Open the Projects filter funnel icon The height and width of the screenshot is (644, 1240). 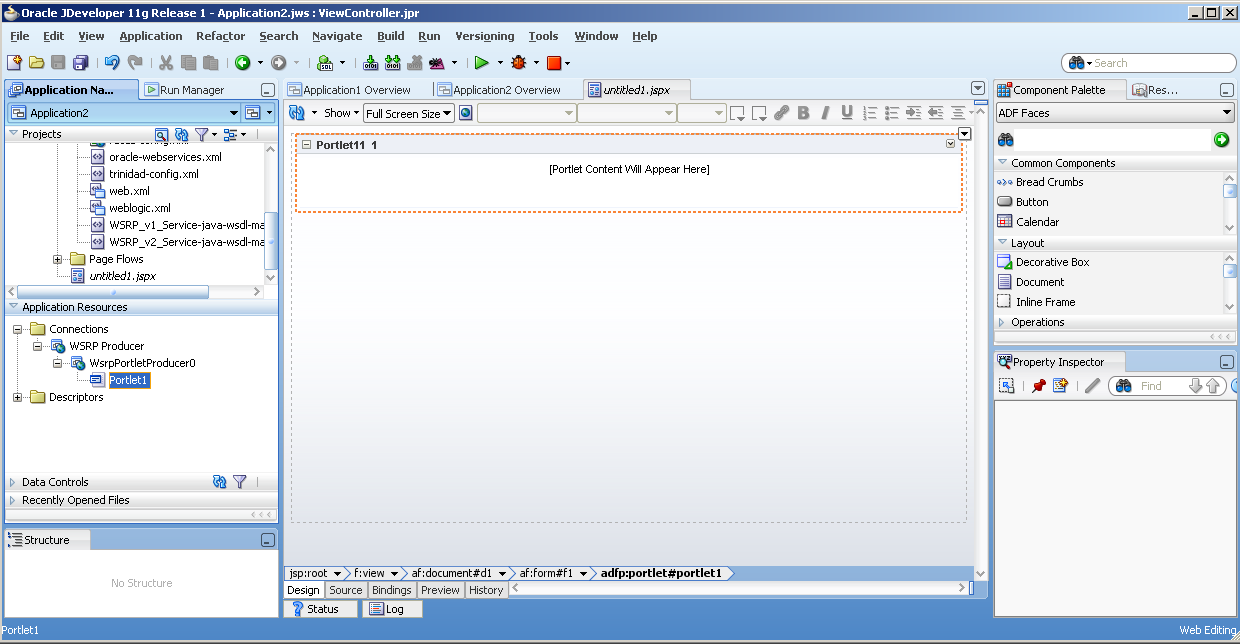pyautogui.click(x=201, y=134)
